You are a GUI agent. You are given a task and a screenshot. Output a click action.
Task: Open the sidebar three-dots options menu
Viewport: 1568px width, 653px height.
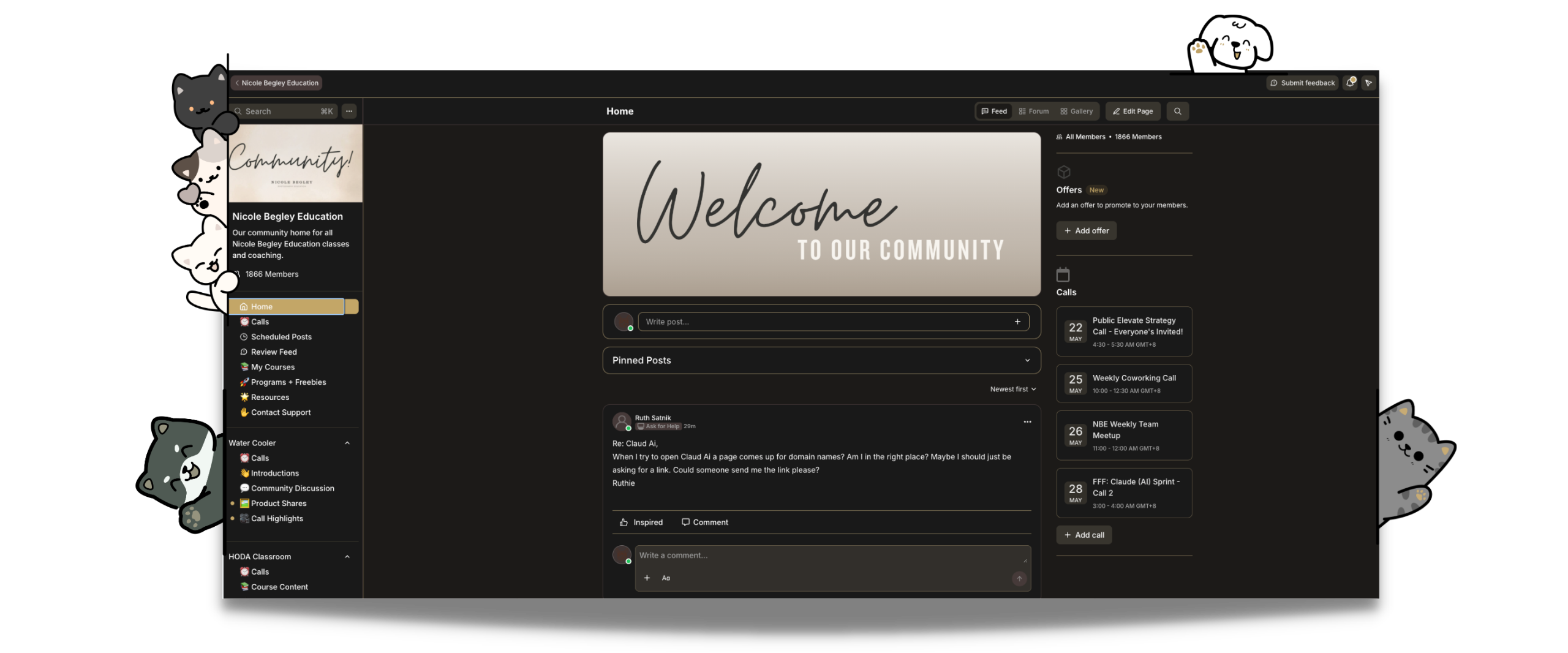click(349, 111)
